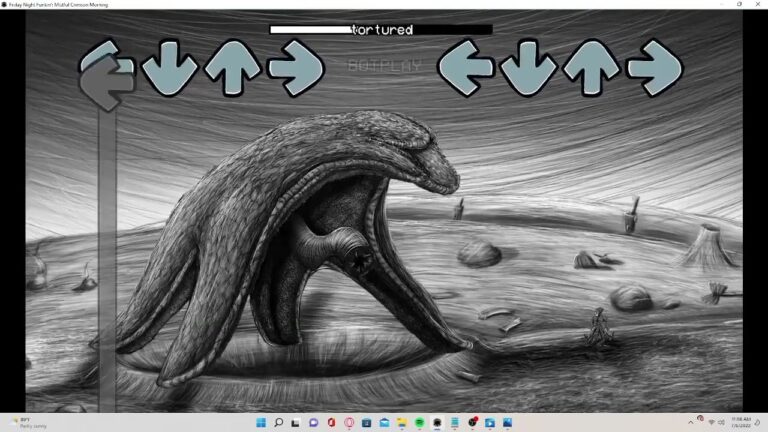Open the Wi-Fi network flyout

711,422
